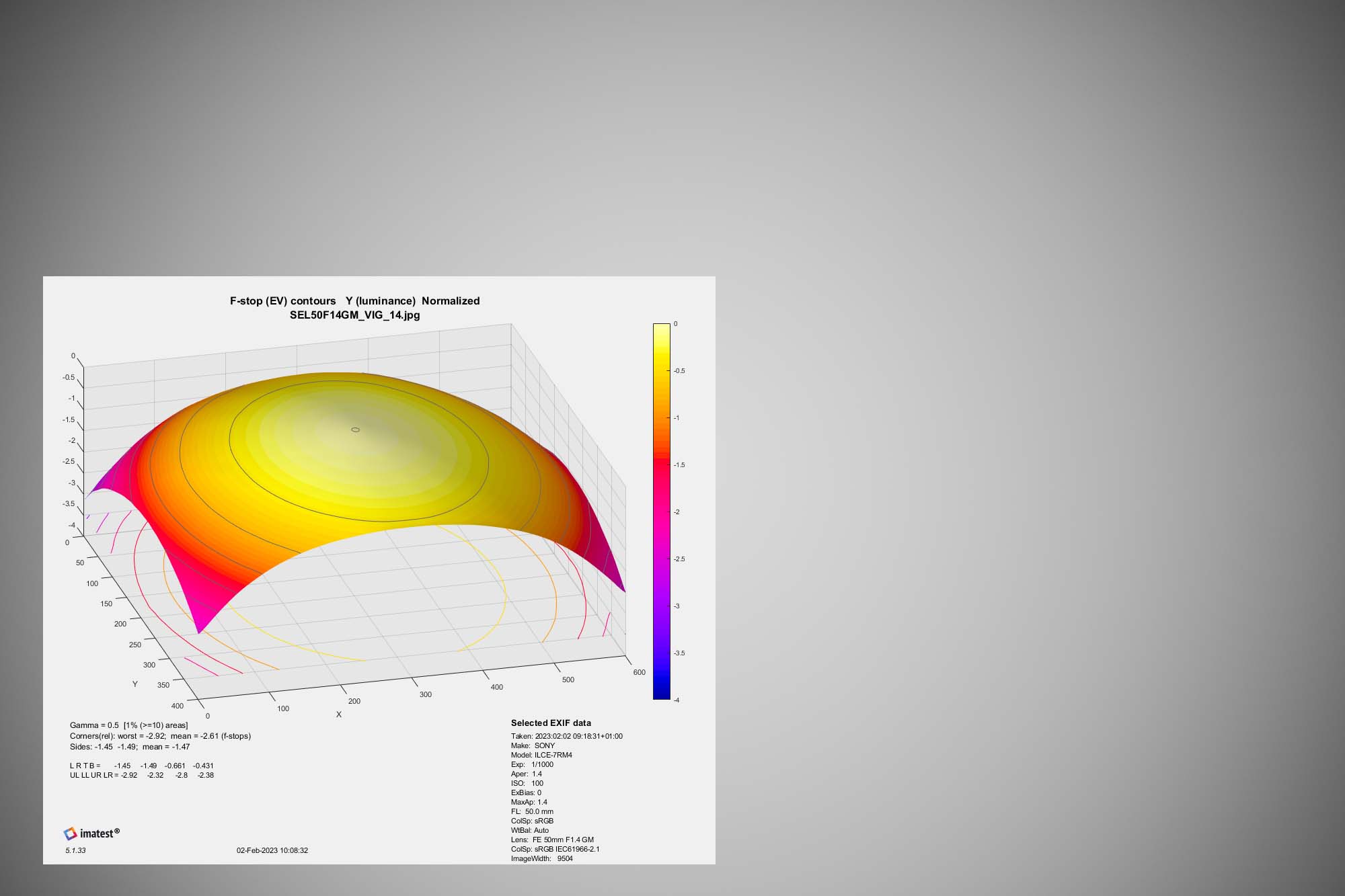Click the 'ImageWidth: 9504' EXIF line
This screenshot has height=896, width=1345.
click(x=542, y=858)
